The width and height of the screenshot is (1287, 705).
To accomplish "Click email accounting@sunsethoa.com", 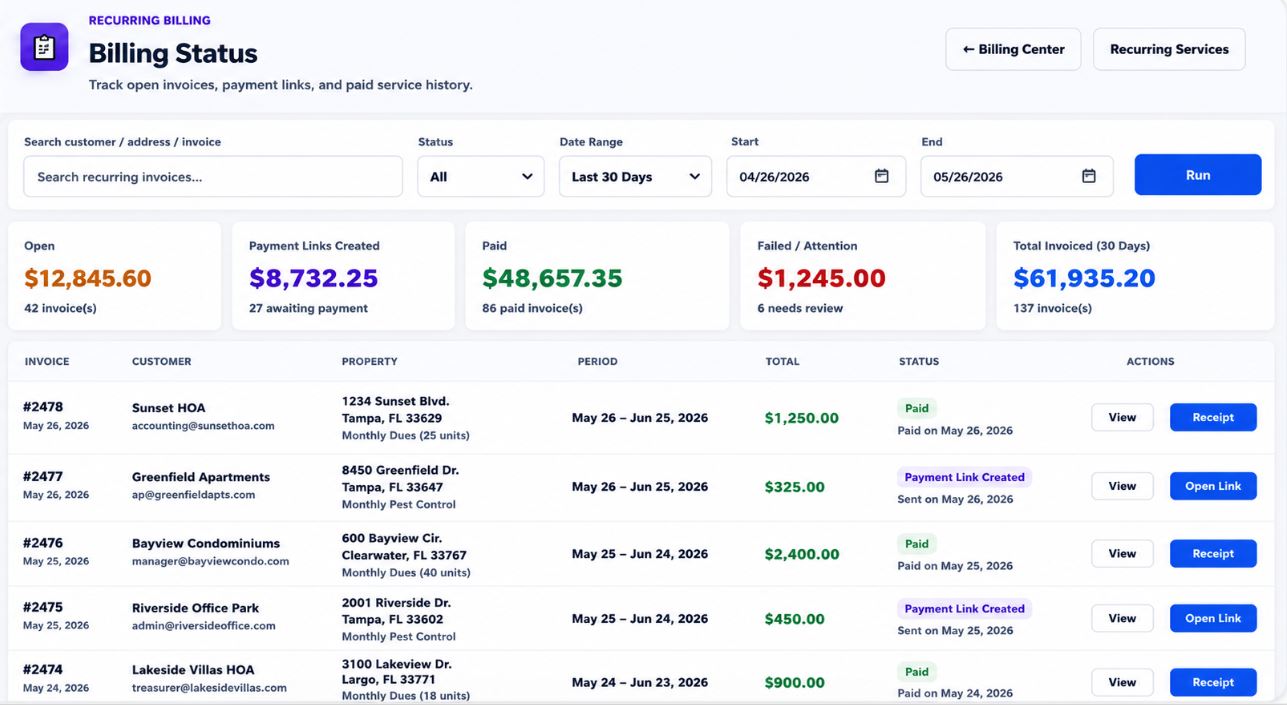I will click(x=203, y=426).
